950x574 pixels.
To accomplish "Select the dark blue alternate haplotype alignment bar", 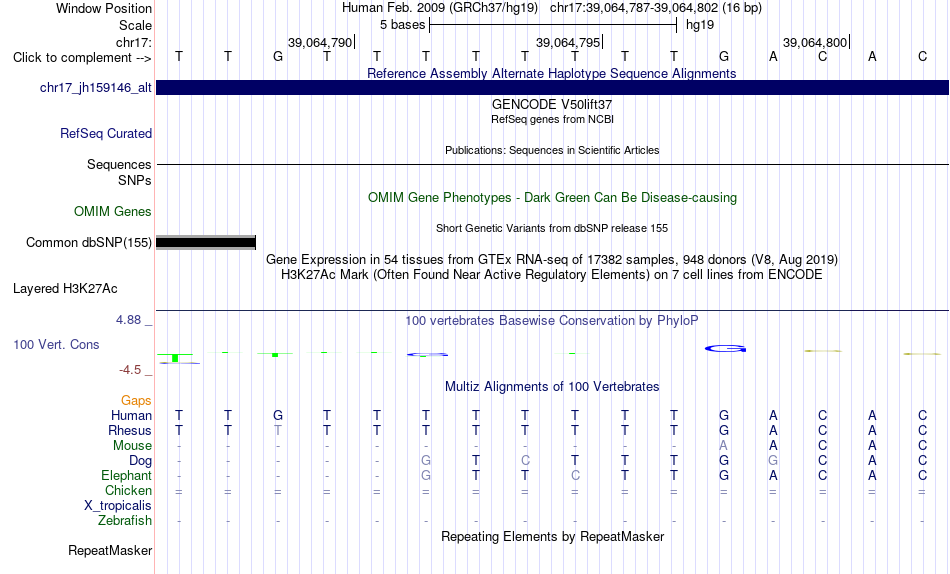I will point(552,87).
